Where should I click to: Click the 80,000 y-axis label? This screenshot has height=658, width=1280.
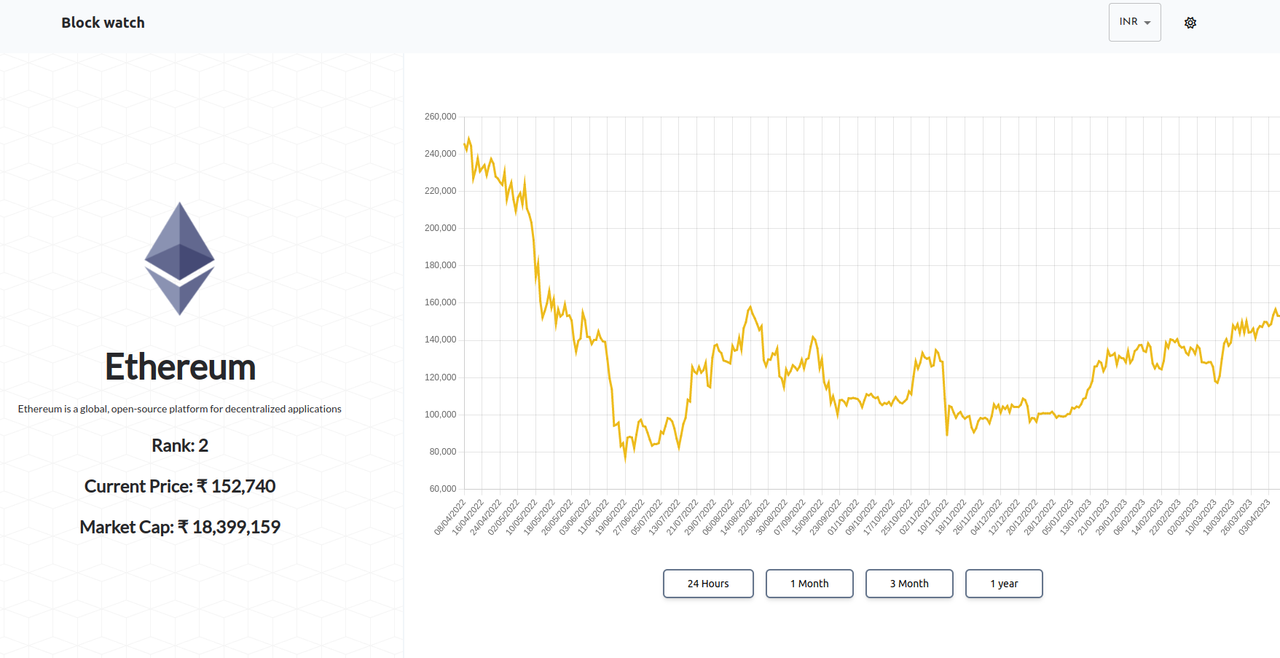[x=443, y=452]
